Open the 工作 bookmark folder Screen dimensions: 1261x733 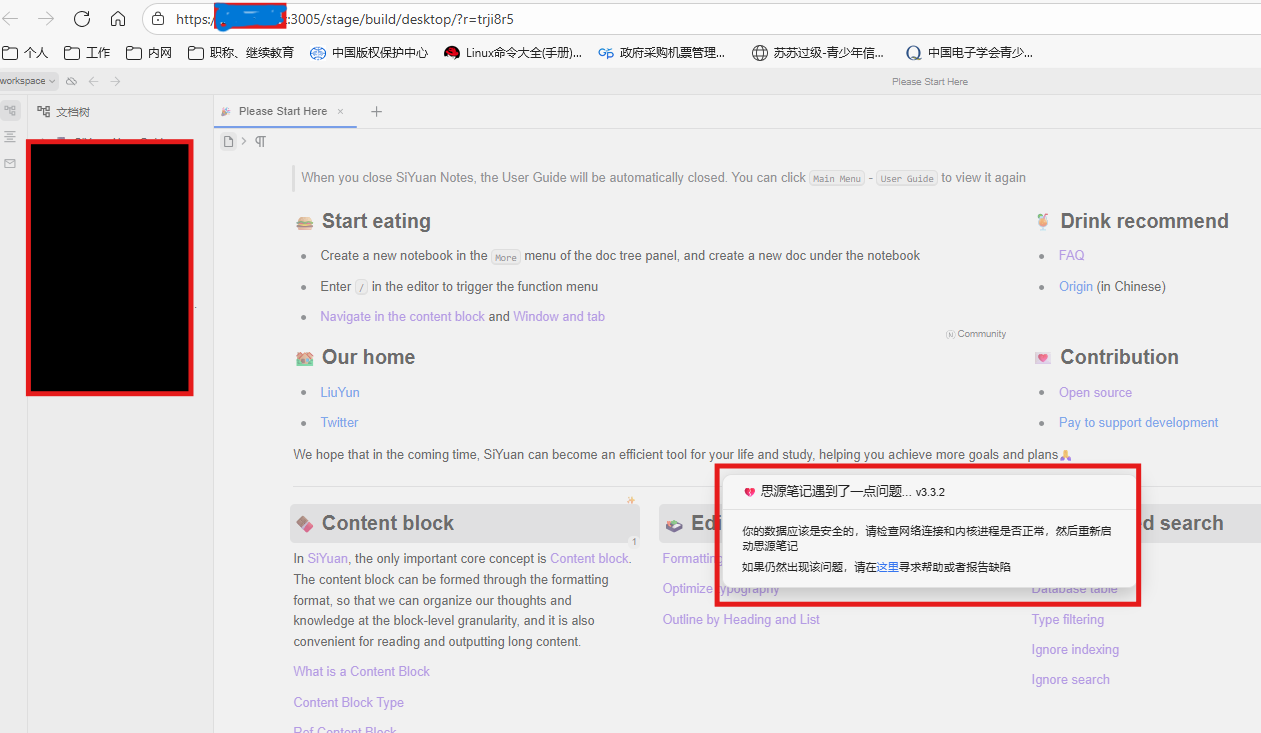[x=87, y=53]
